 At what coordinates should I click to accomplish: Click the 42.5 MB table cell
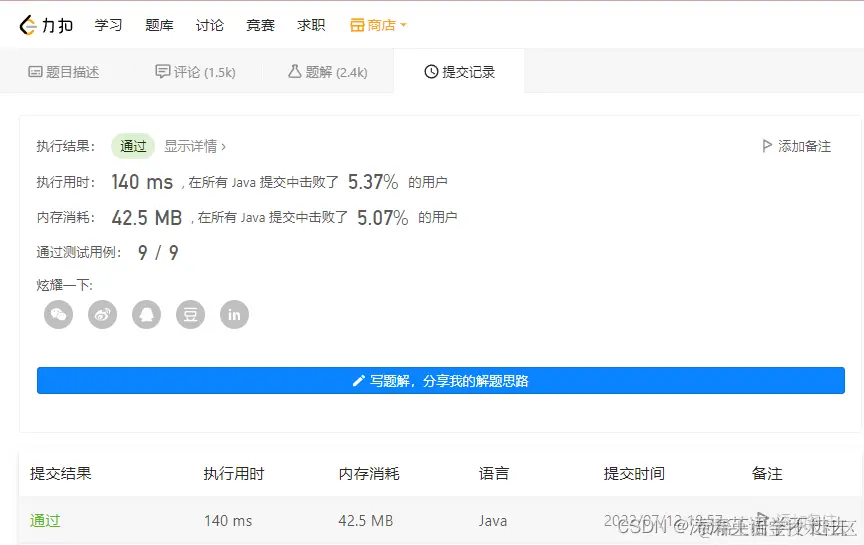click(x=366, y=521)
